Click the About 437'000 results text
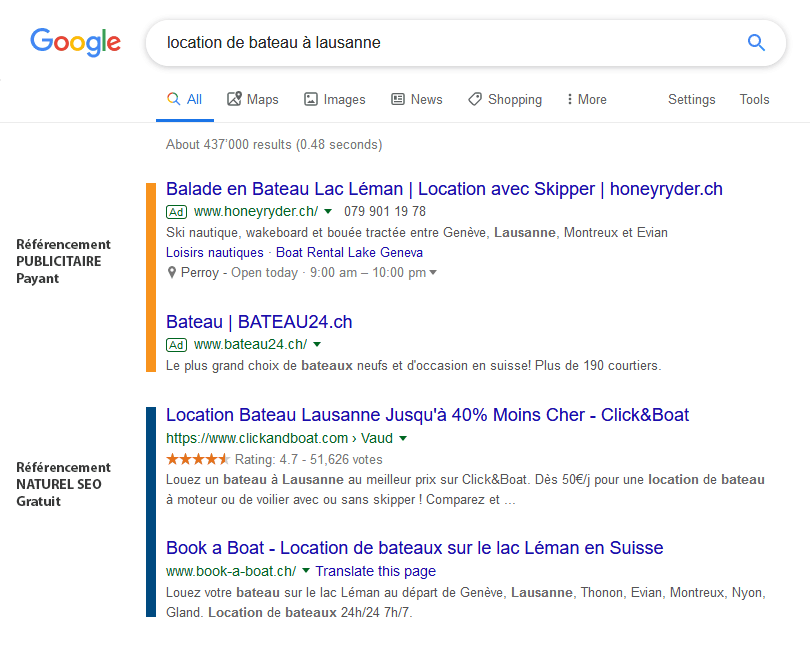 [274, 145]
